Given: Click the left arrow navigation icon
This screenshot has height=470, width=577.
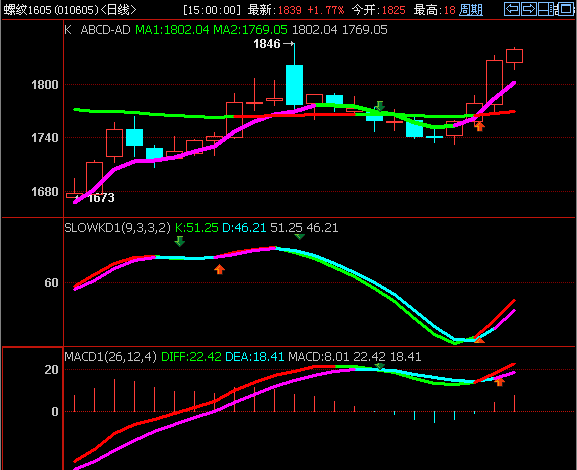Looking at the screenshot, I should click(512, 9).
